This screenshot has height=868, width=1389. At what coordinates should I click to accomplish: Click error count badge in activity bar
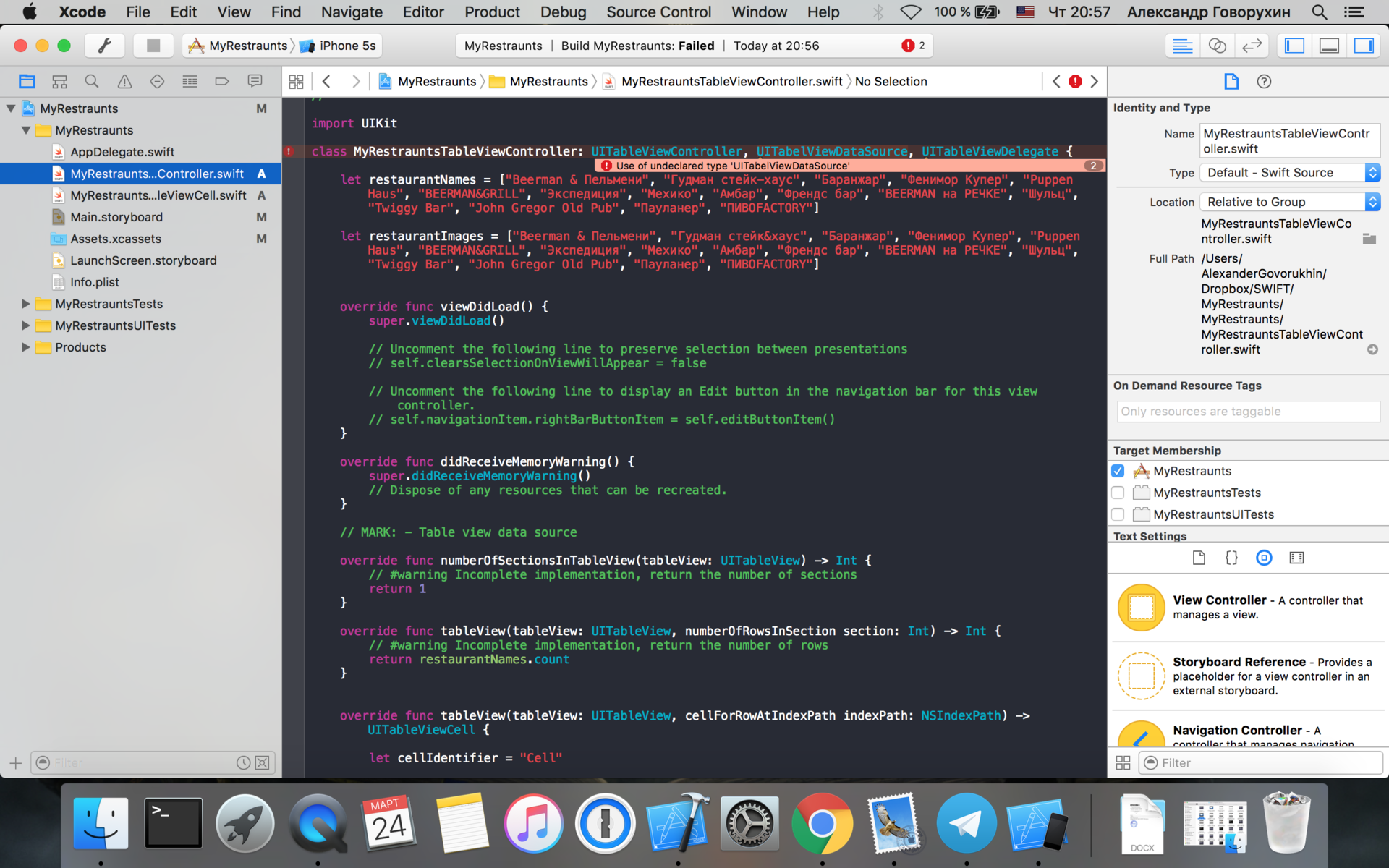click(913, 46)
